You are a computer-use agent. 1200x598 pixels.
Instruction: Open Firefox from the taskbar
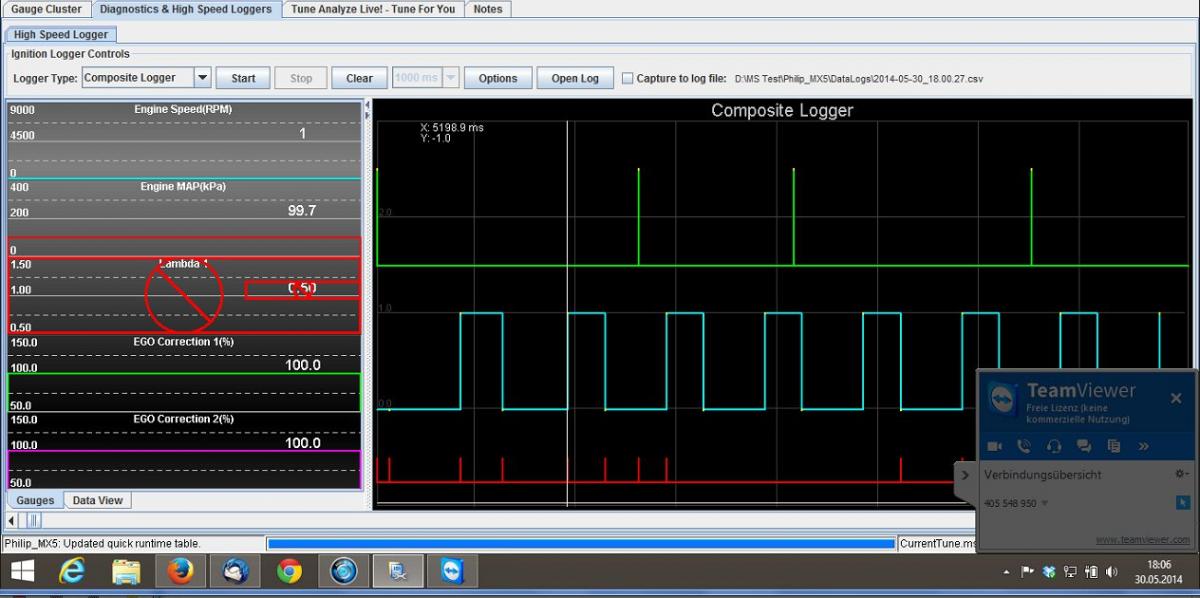[181, 571]
